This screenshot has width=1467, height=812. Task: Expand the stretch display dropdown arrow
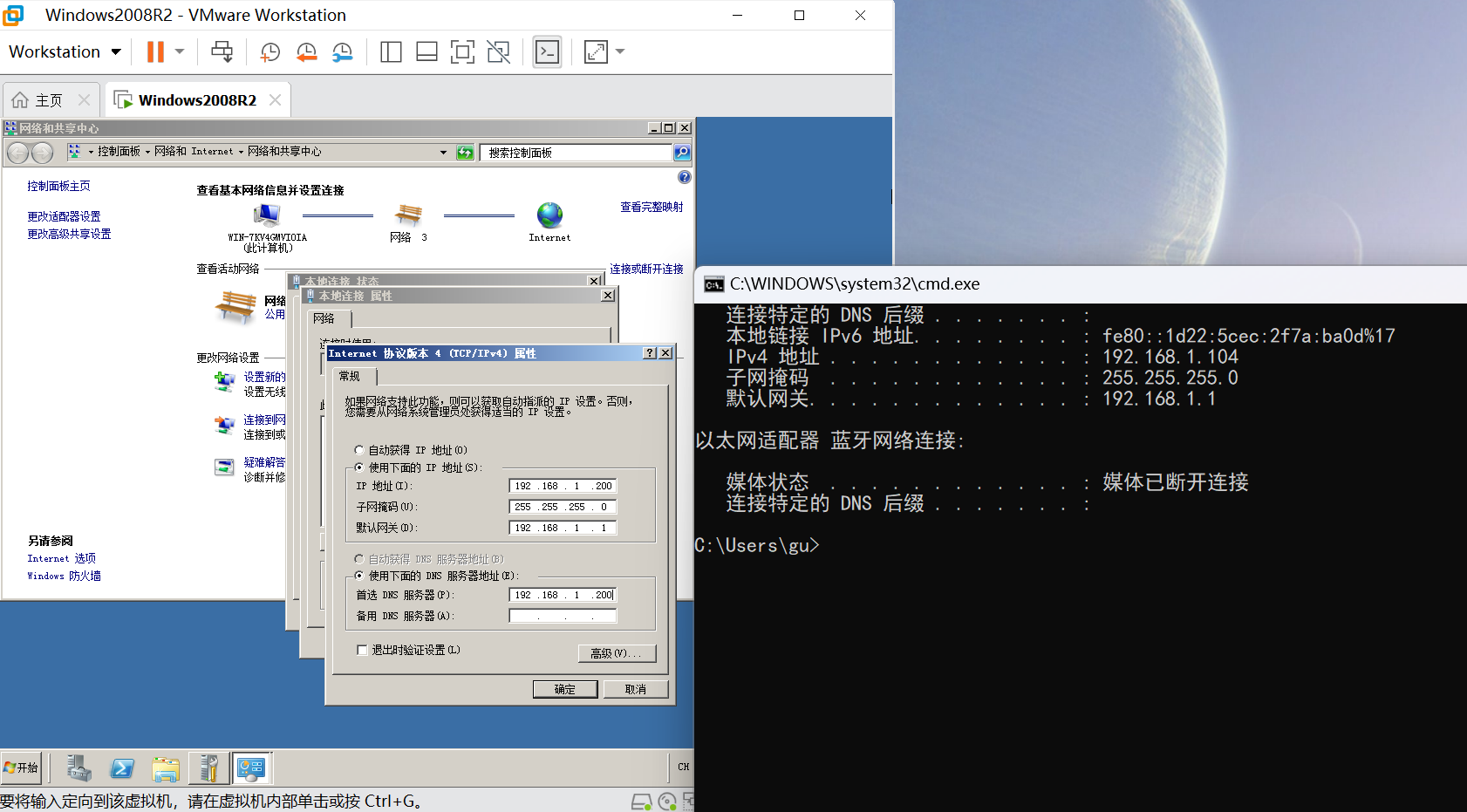(620, 51)
